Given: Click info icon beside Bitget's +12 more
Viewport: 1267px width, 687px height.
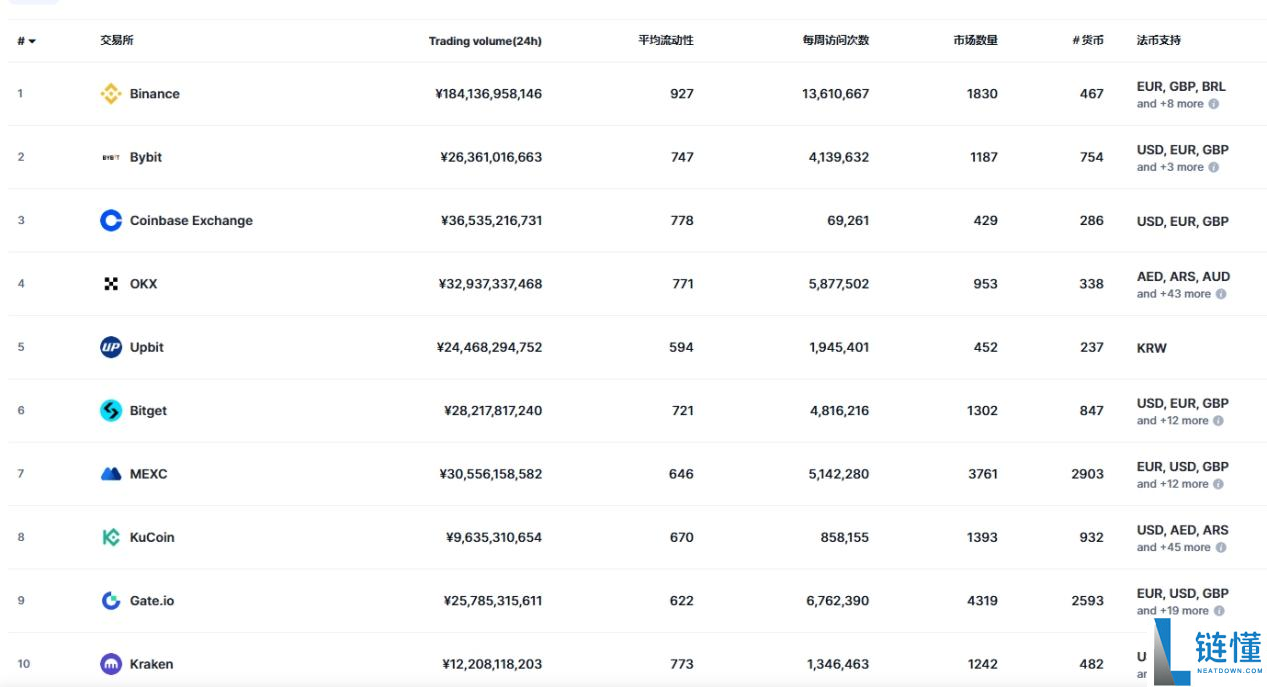Looking at the screenshot, I should coord(1218,421).
